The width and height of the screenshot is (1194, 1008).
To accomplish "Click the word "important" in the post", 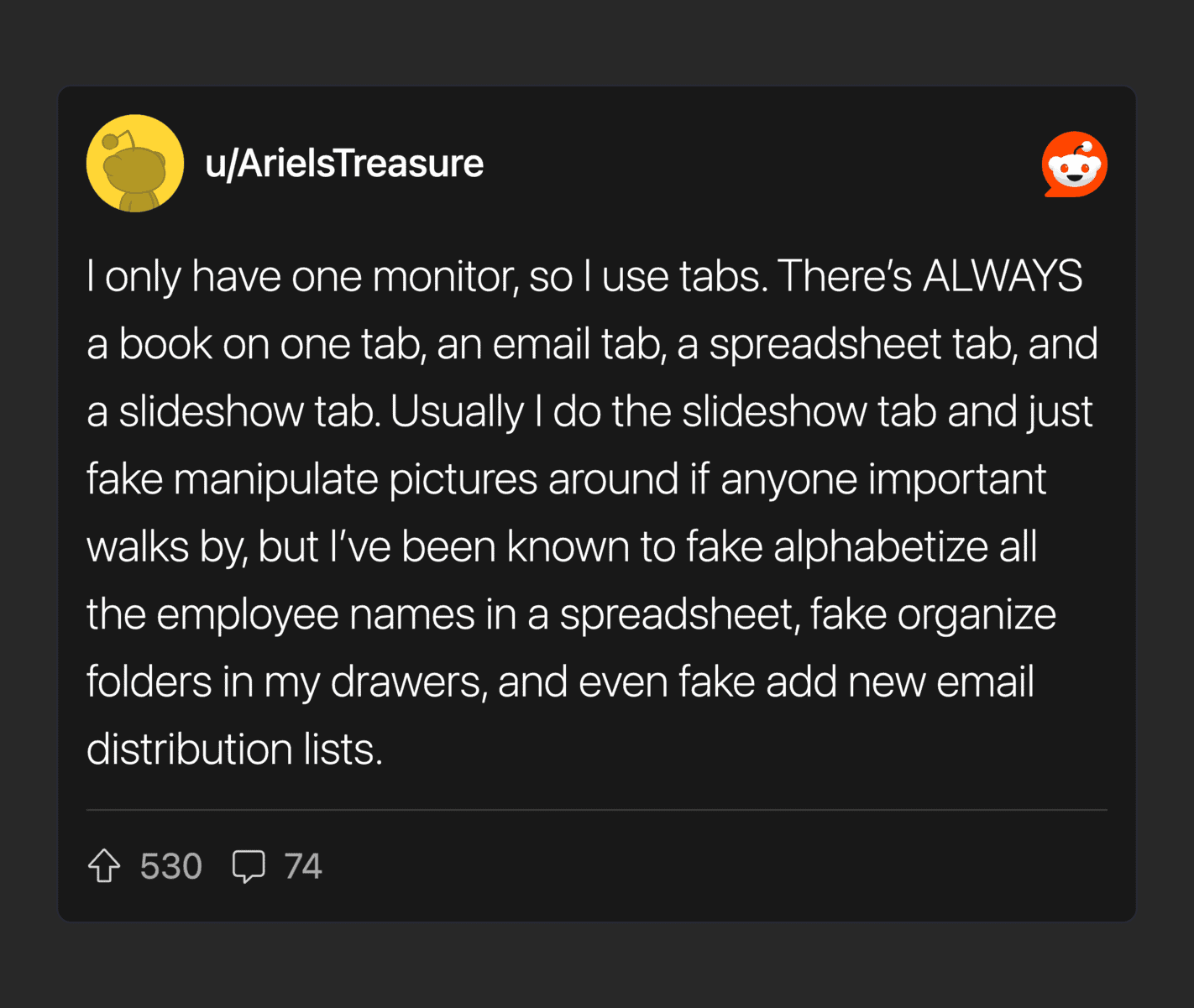I will click(x=957, y=479).
